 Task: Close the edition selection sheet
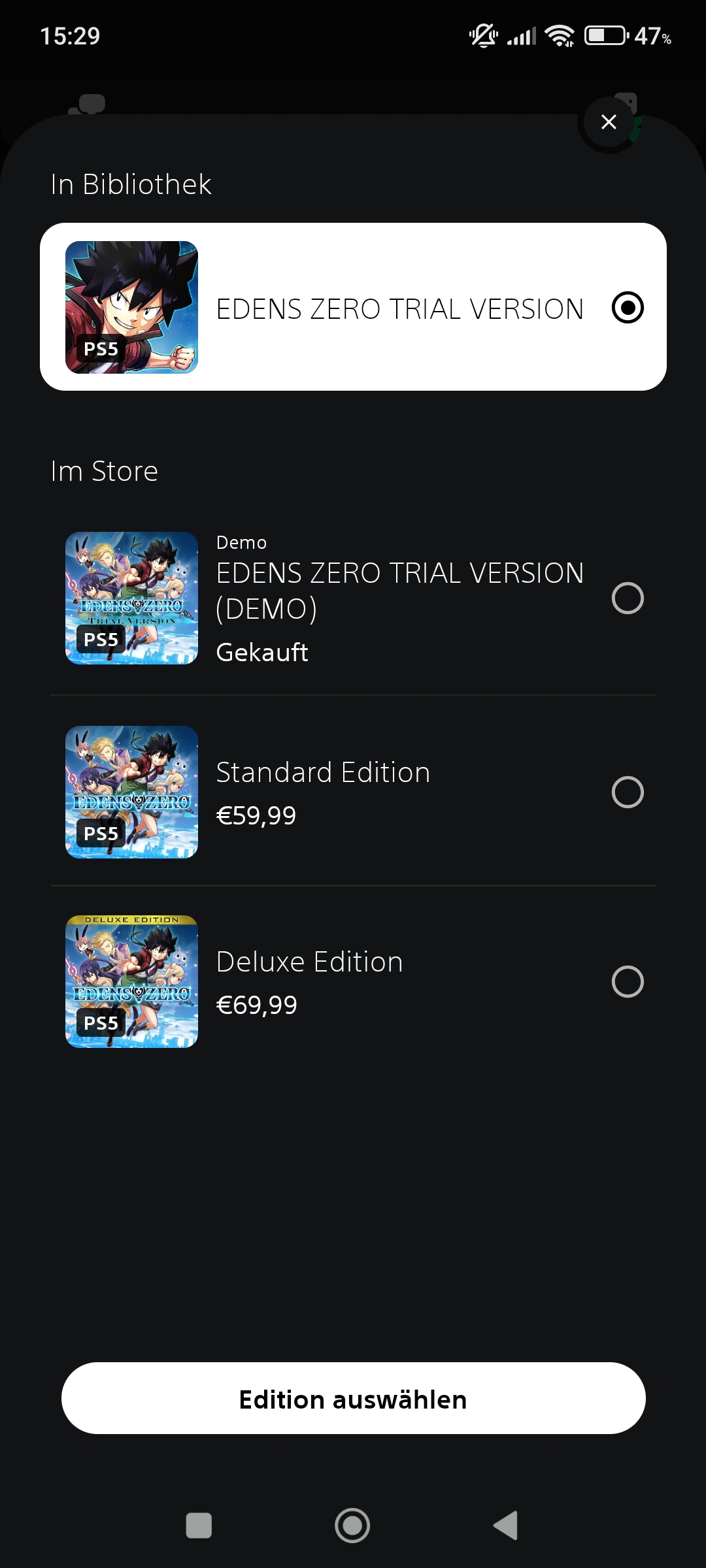point(609,122)
